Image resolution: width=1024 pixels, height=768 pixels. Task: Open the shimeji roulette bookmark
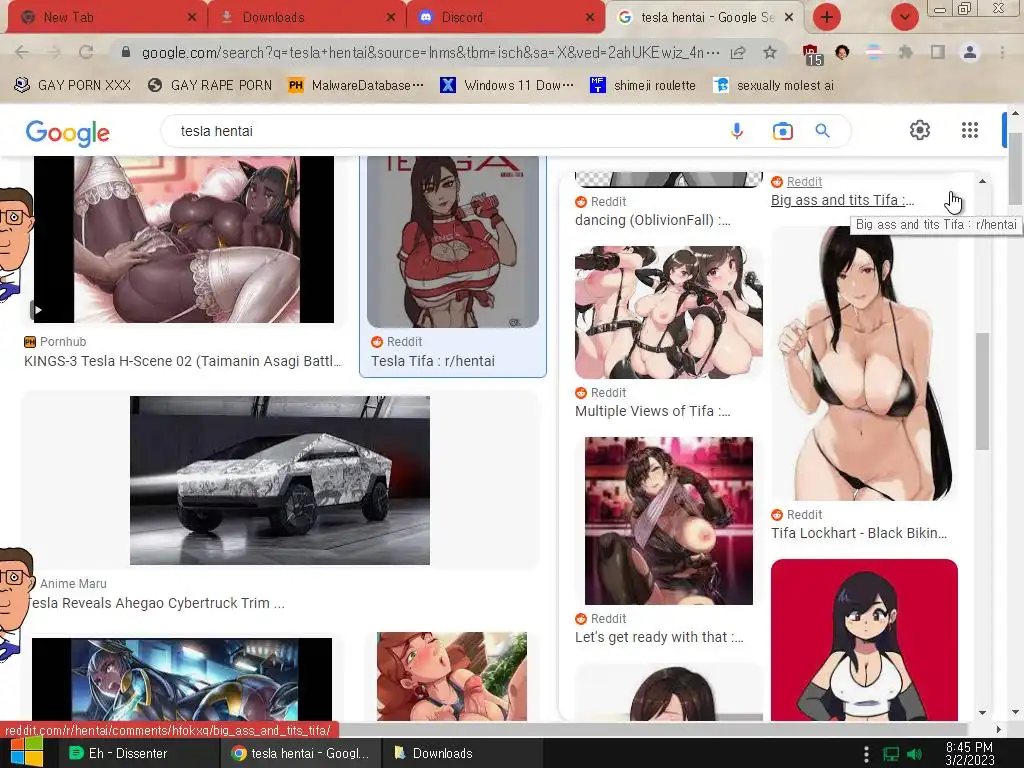click(x=643, y=85)
